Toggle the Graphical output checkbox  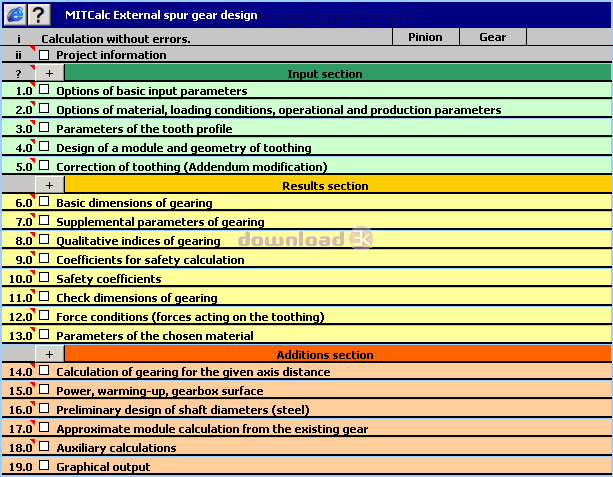coord(44,465)
